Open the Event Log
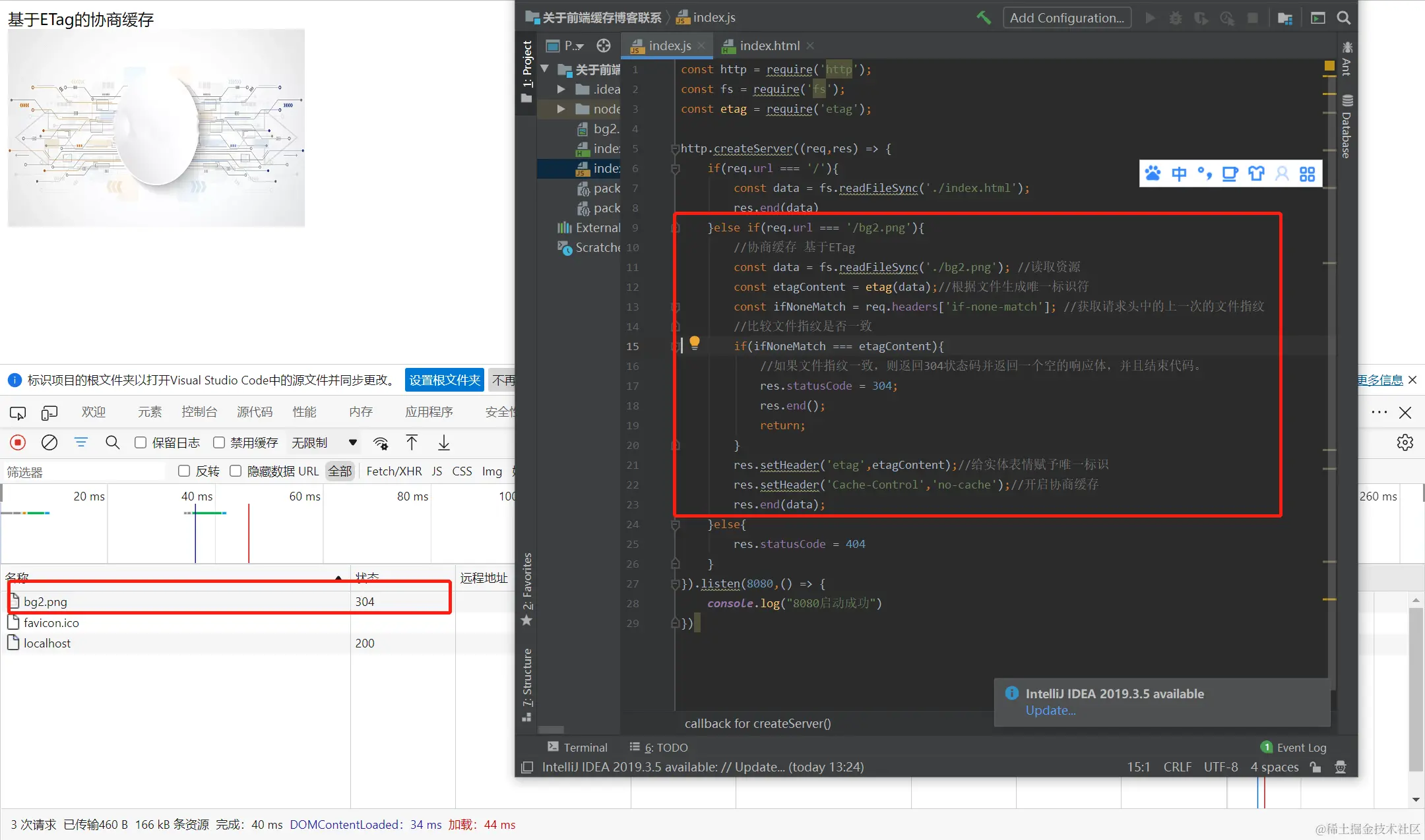The width and height of the screenshot is (1425, 840). pos(1294,747)
